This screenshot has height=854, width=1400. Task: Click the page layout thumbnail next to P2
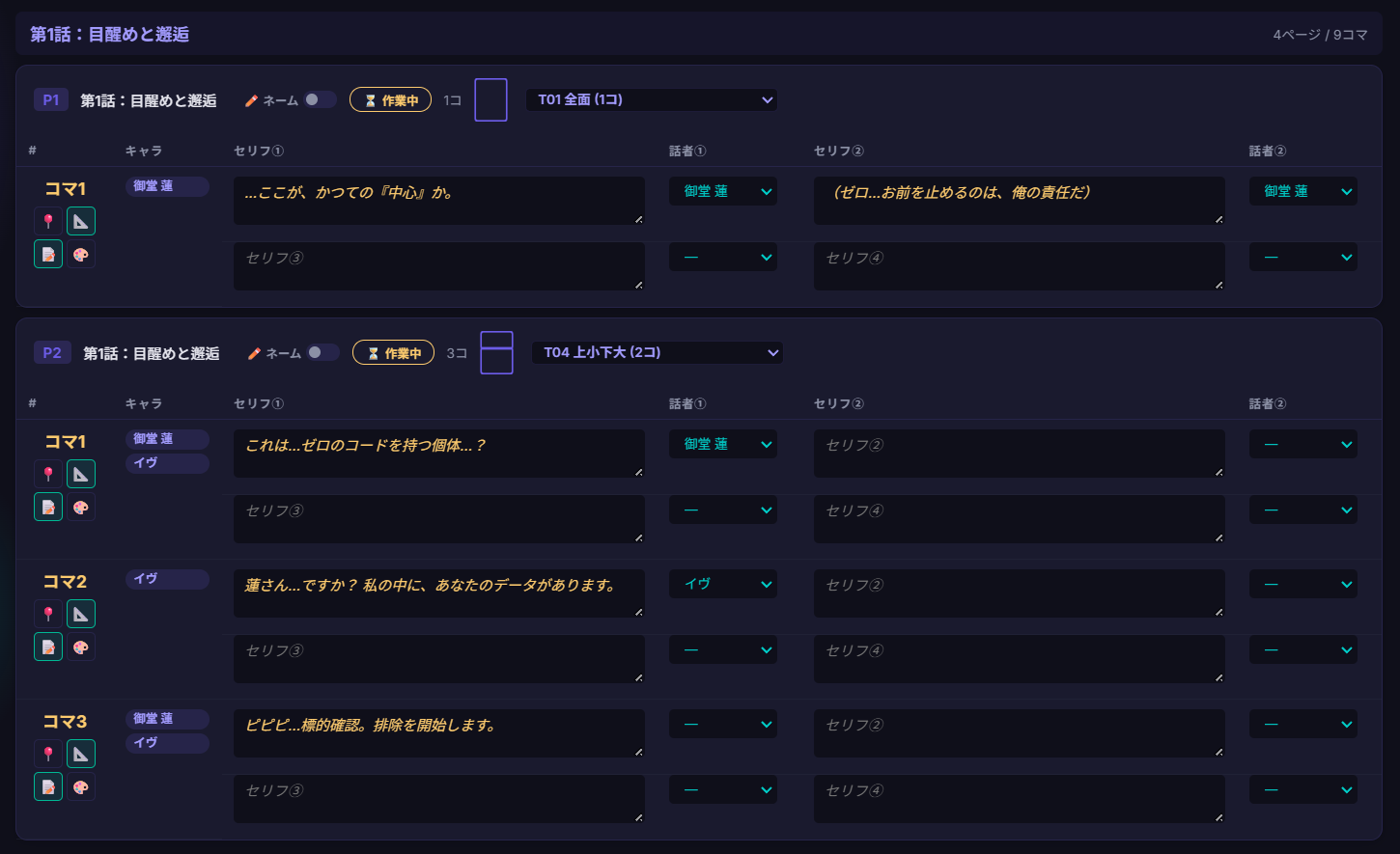pos(496,352)
